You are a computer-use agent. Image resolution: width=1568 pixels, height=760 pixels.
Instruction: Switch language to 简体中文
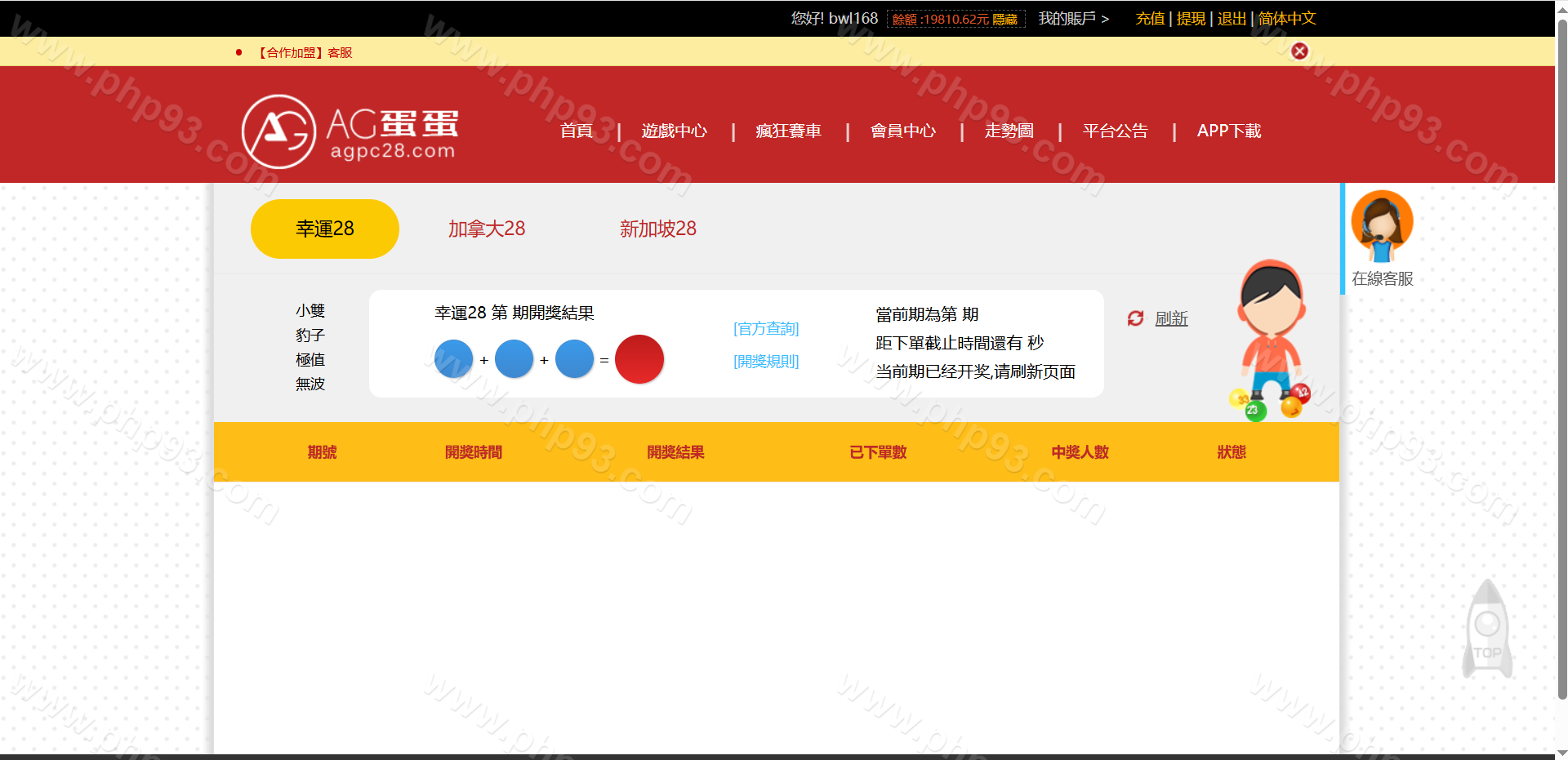point(1286,19)
